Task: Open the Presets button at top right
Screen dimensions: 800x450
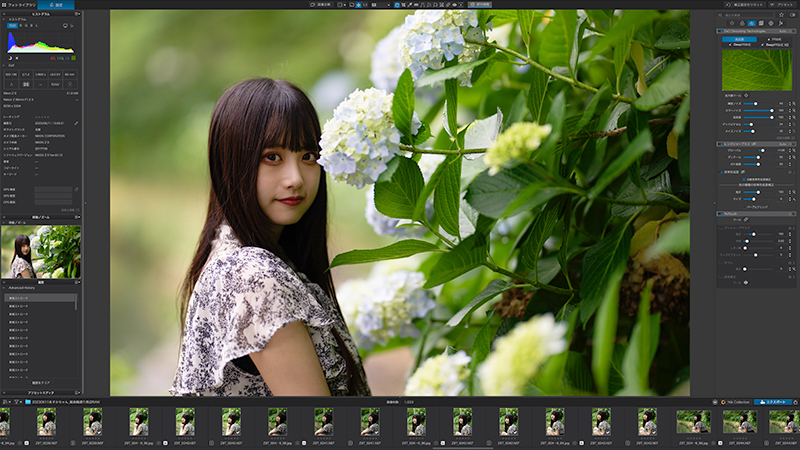Action: pyautogui.click(x=782, y=5)
